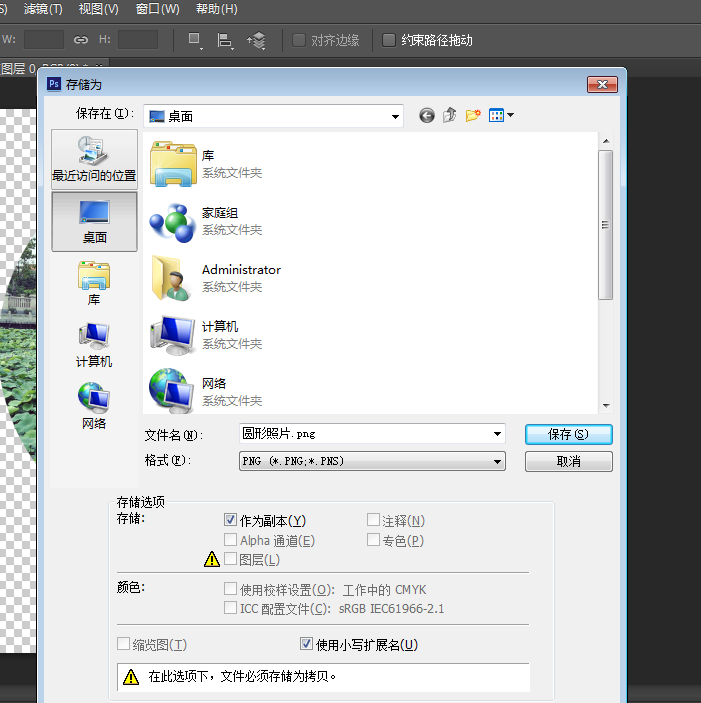Toggle 使用小写扩展名(U) checkbox

point(306,644)
